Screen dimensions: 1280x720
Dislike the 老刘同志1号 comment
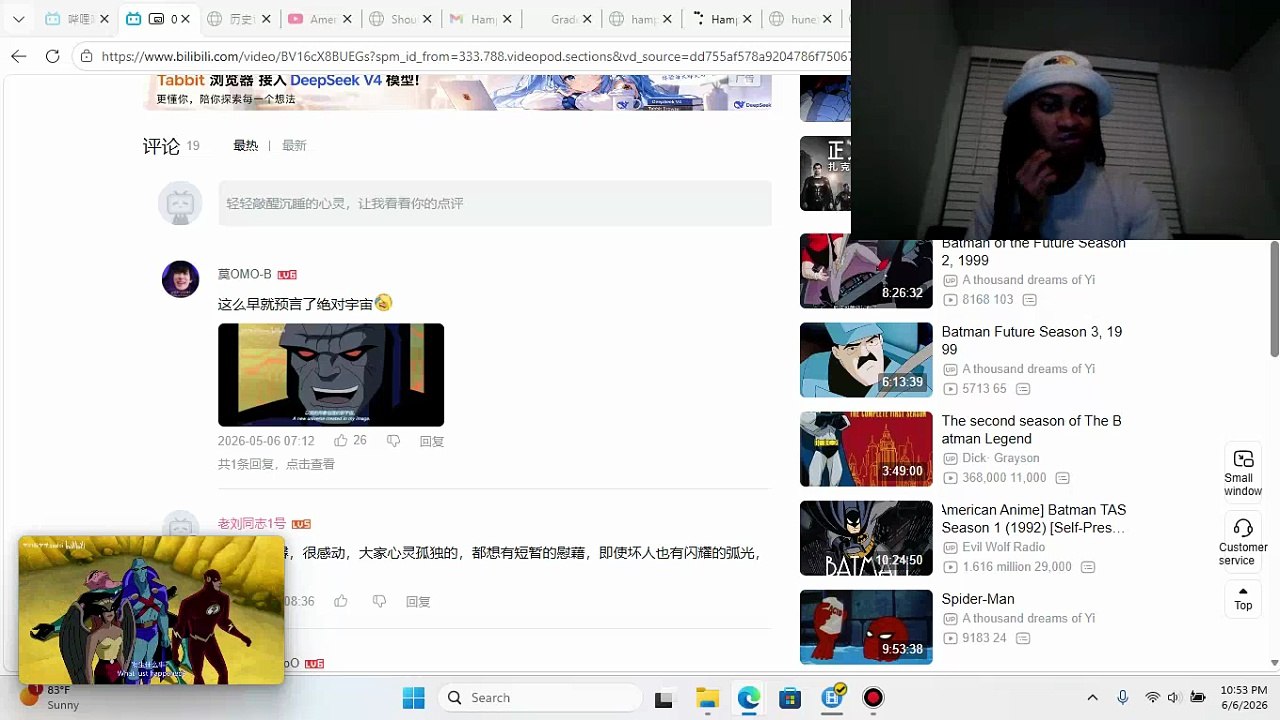click(379, 601)
